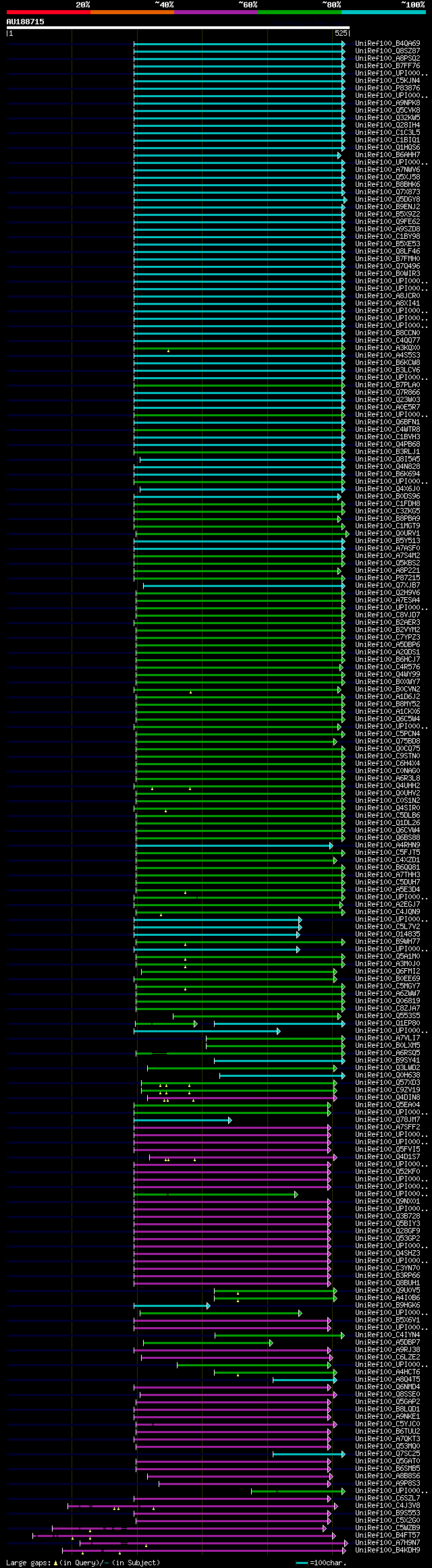This screenshot has width=432, height=1568.
Task: Select label UniRef100_C4IYN4
Action: click(x=387, y=1335)
